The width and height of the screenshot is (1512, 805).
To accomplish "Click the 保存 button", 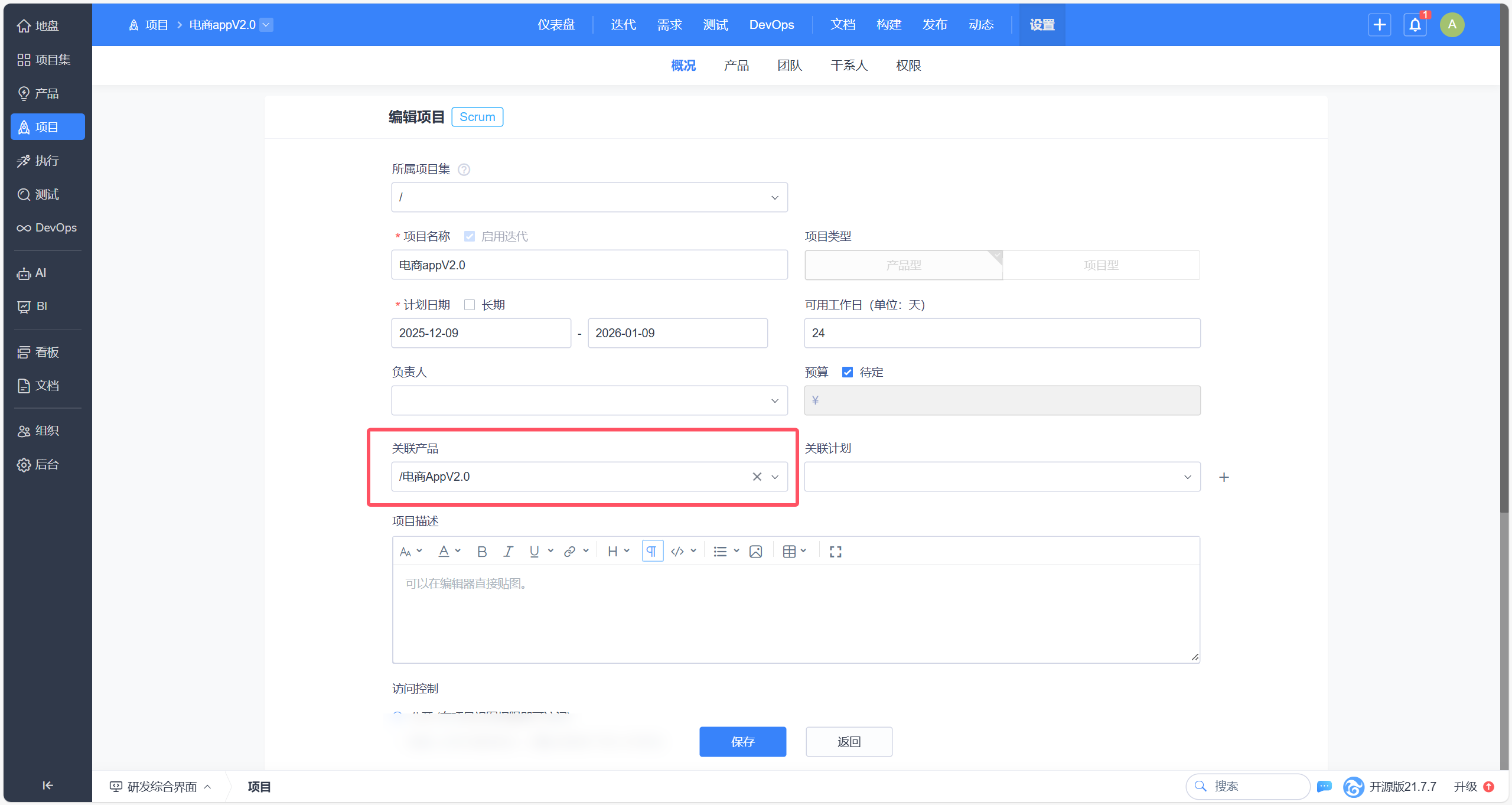I will coord(742,742).
